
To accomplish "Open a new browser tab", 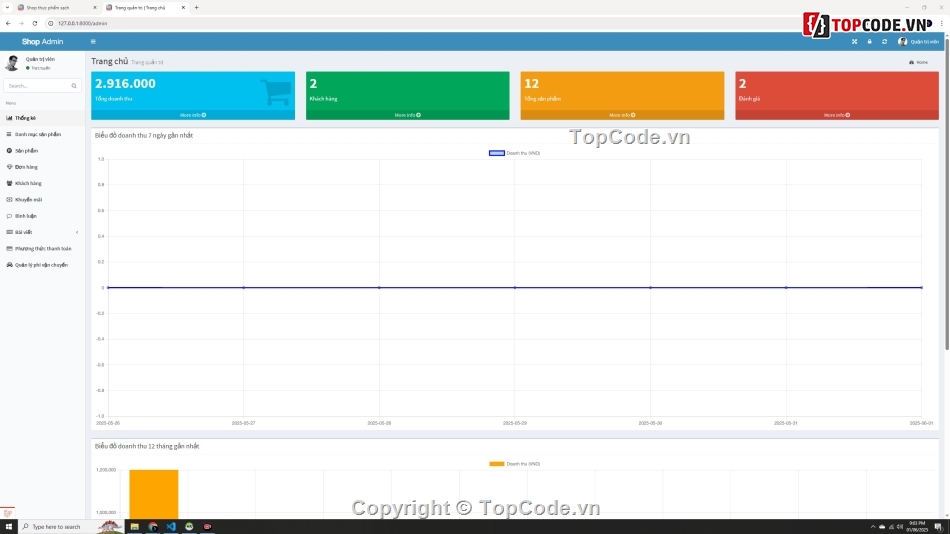I will (x=196, y=8).
